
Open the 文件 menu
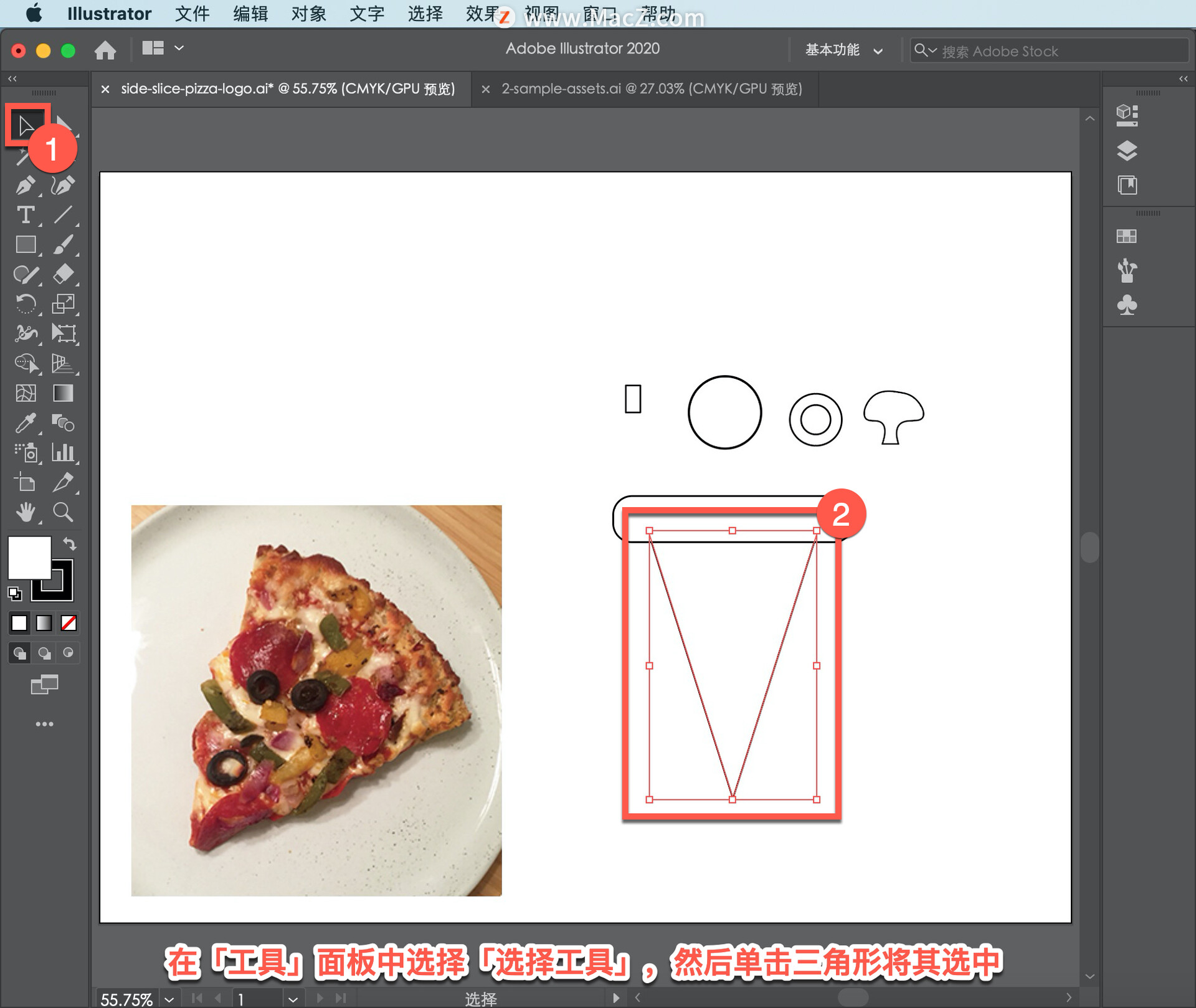pyautogui.click(x=191, y=13)
